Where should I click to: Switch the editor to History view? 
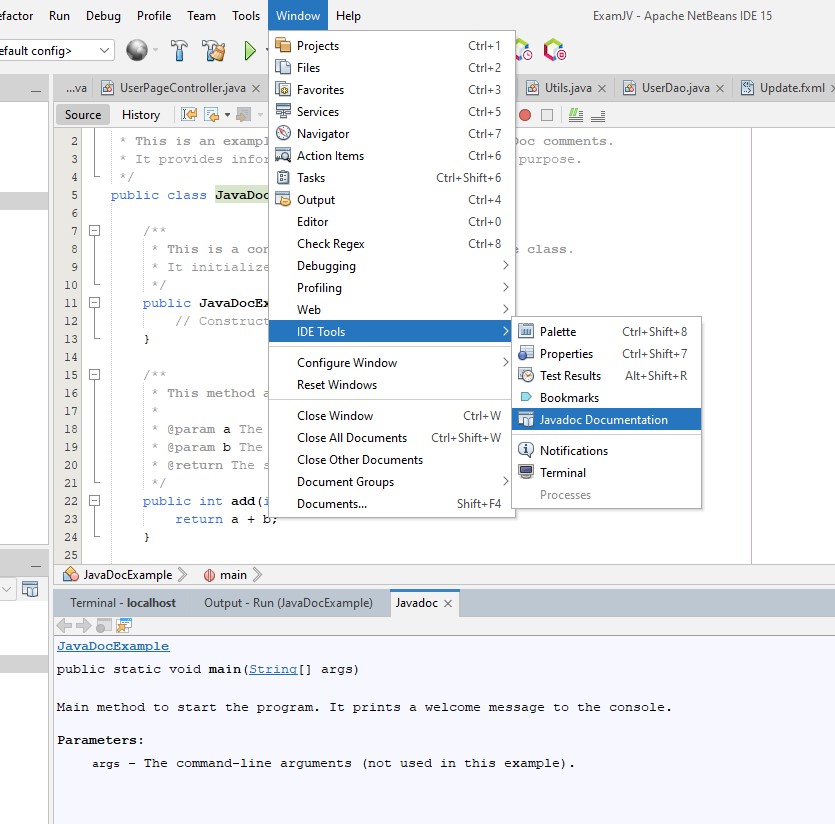tap(140, 115)
